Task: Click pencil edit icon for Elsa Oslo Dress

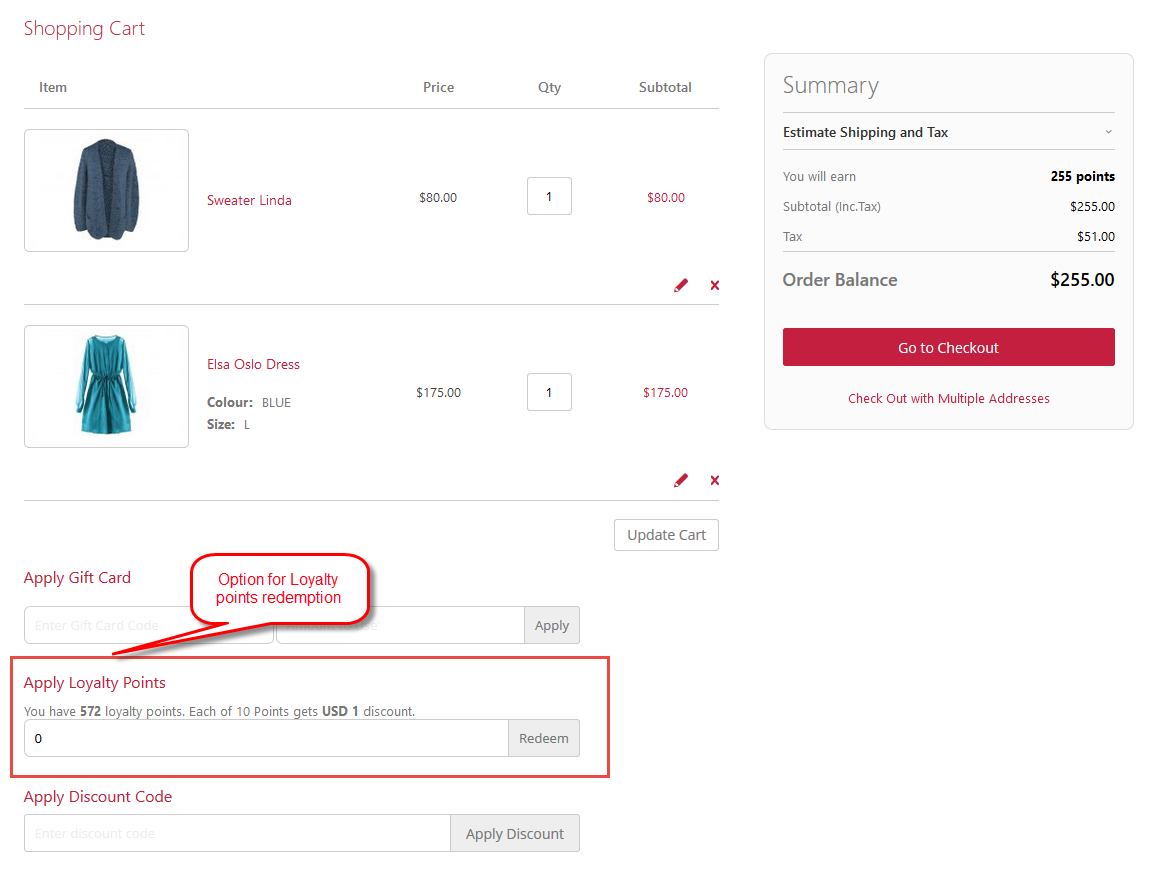Action: (x=681, y=480)
